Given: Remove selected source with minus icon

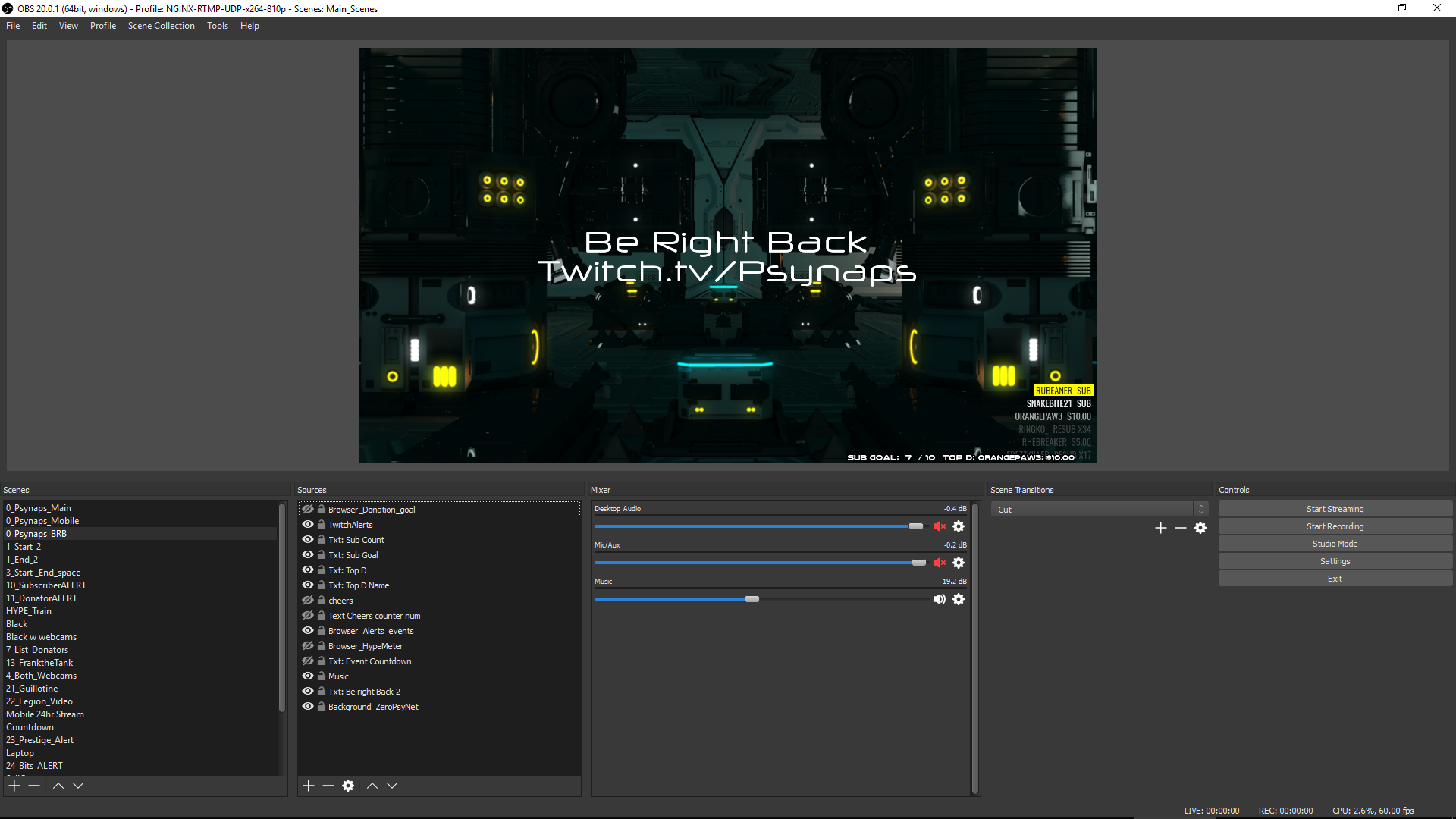Looking at the screenshot, I should [x=328, y=786].
